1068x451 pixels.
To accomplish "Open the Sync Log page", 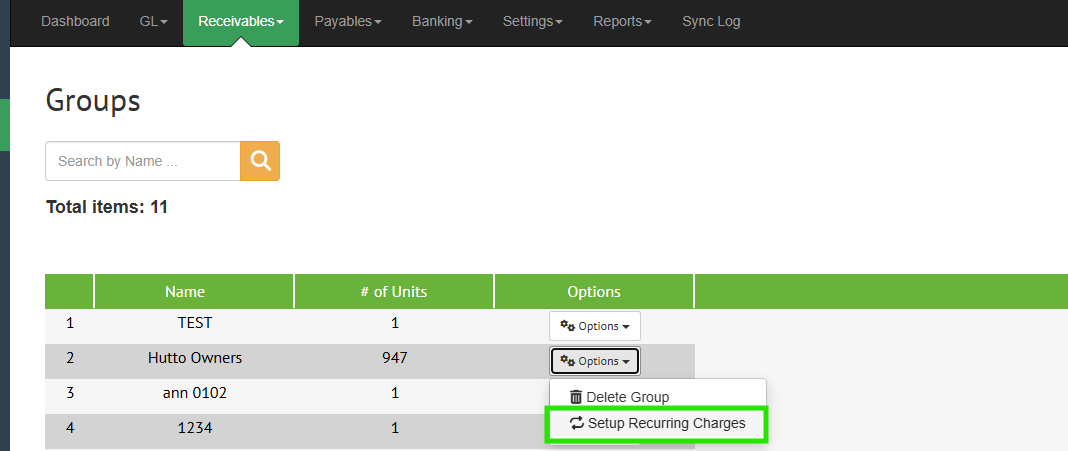I will [x=711, y=21].
